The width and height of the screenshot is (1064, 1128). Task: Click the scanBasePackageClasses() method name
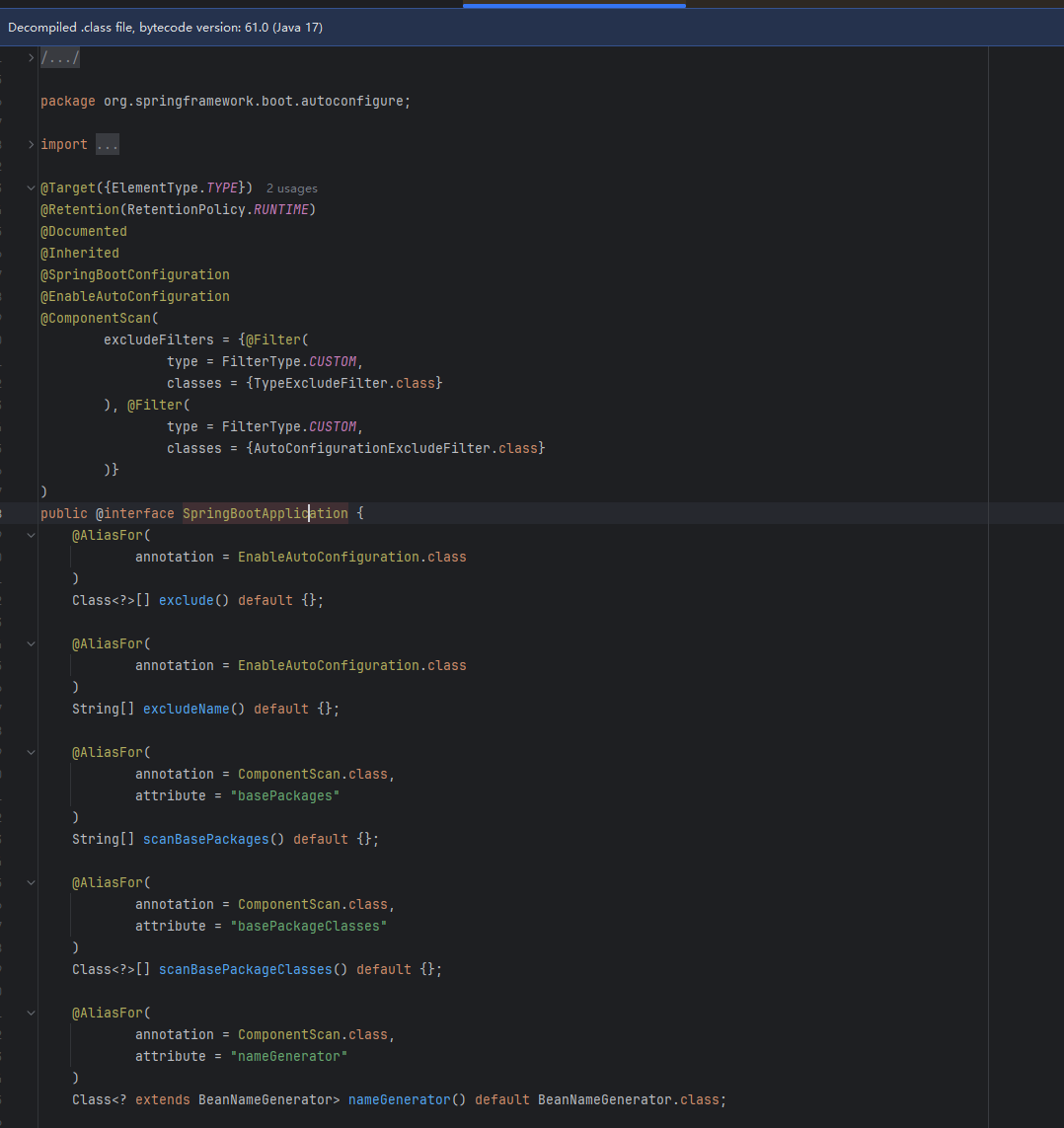click(246, 969)
